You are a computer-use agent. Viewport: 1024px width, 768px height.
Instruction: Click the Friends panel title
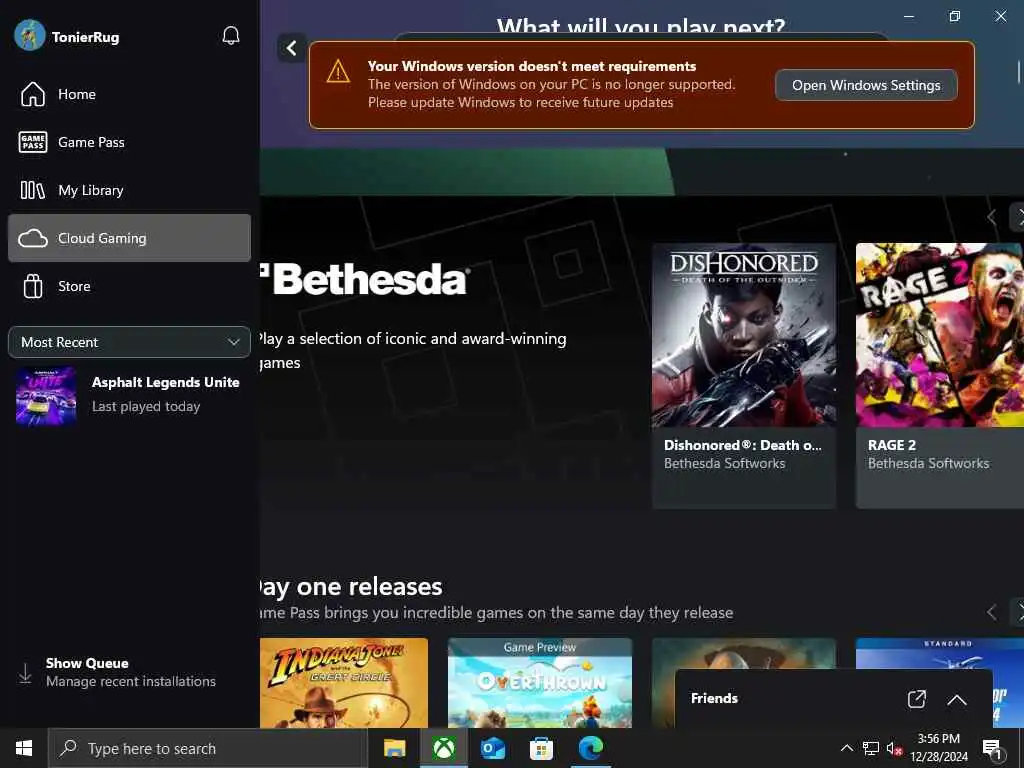tap(714, 698)
